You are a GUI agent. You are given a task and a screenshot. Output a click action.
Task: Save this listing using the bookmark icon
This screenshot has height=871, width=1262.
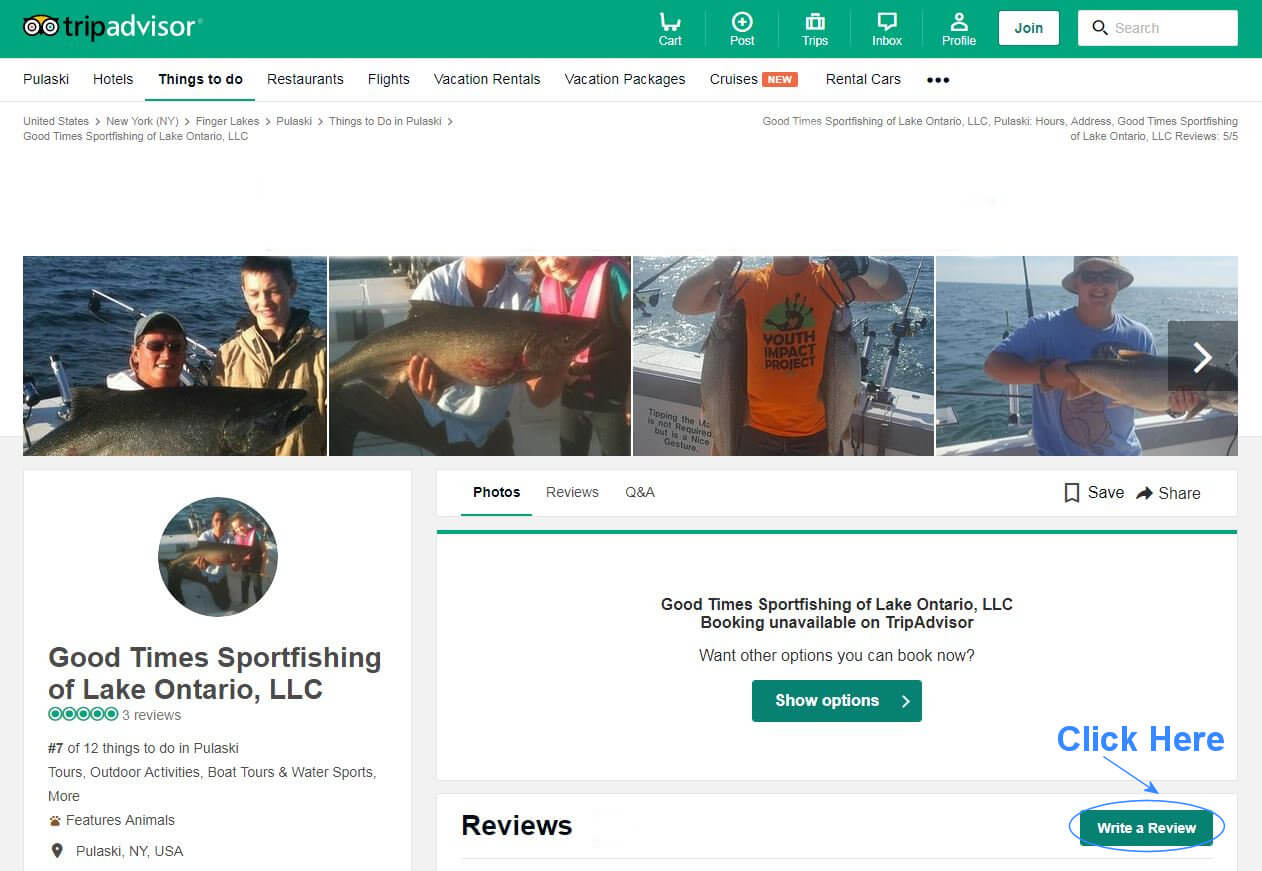coord(1072,492)
